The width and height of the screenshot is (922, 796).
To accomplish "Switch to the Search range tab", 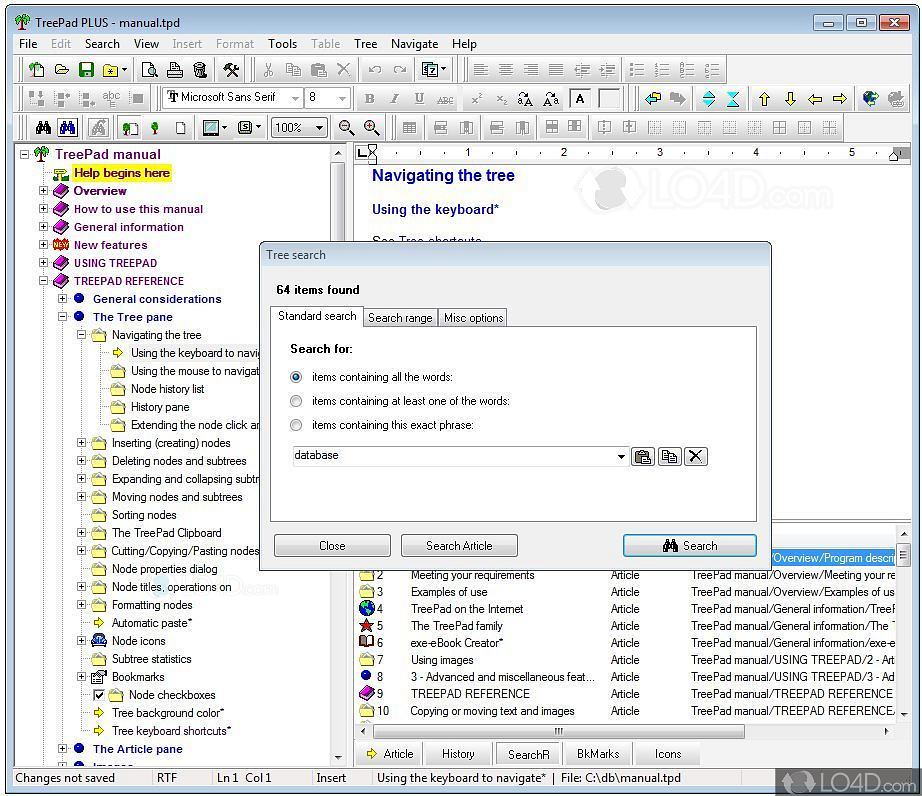I will pos(400,318).
